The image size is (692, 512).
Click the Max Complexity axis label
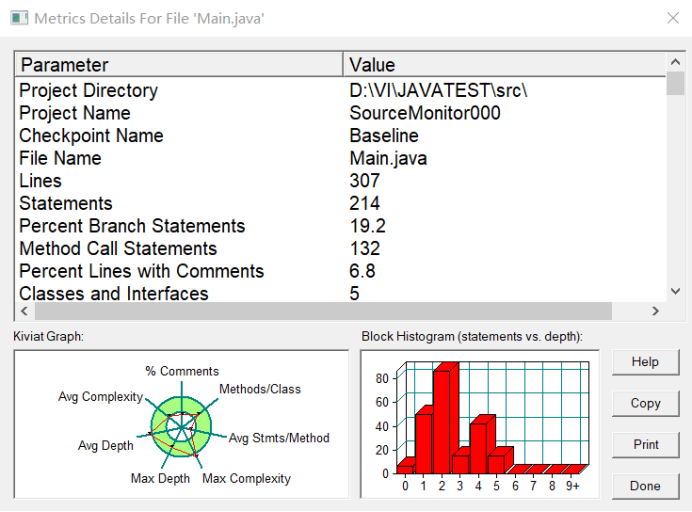point(246,478)
